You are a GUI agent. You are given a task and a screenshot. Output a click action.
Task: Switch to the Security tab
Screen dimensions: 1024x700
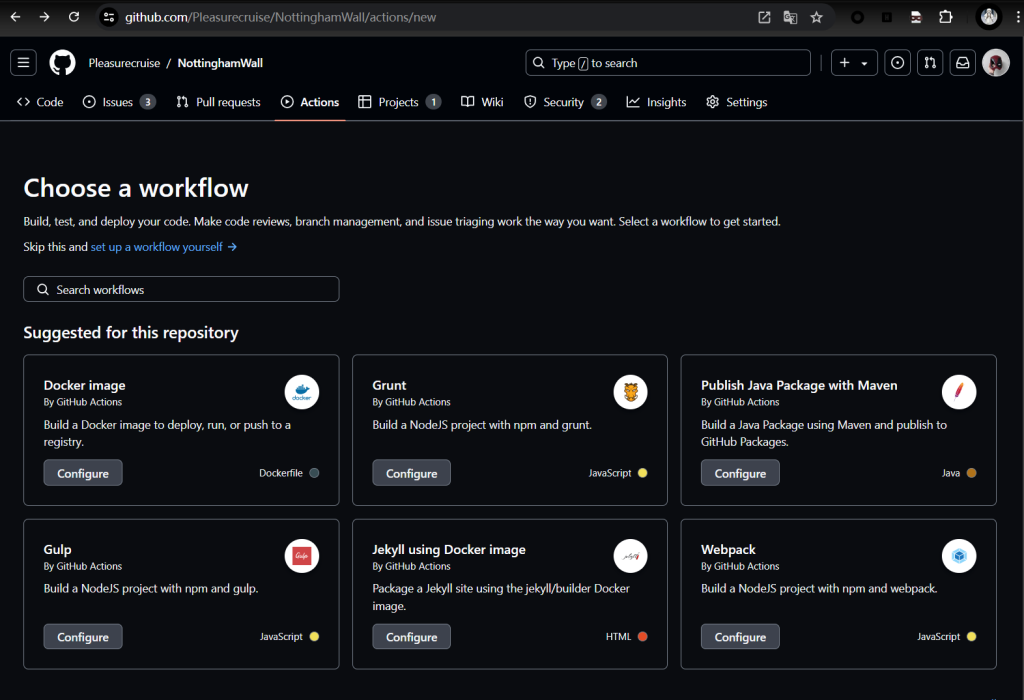tap(564, 102)
